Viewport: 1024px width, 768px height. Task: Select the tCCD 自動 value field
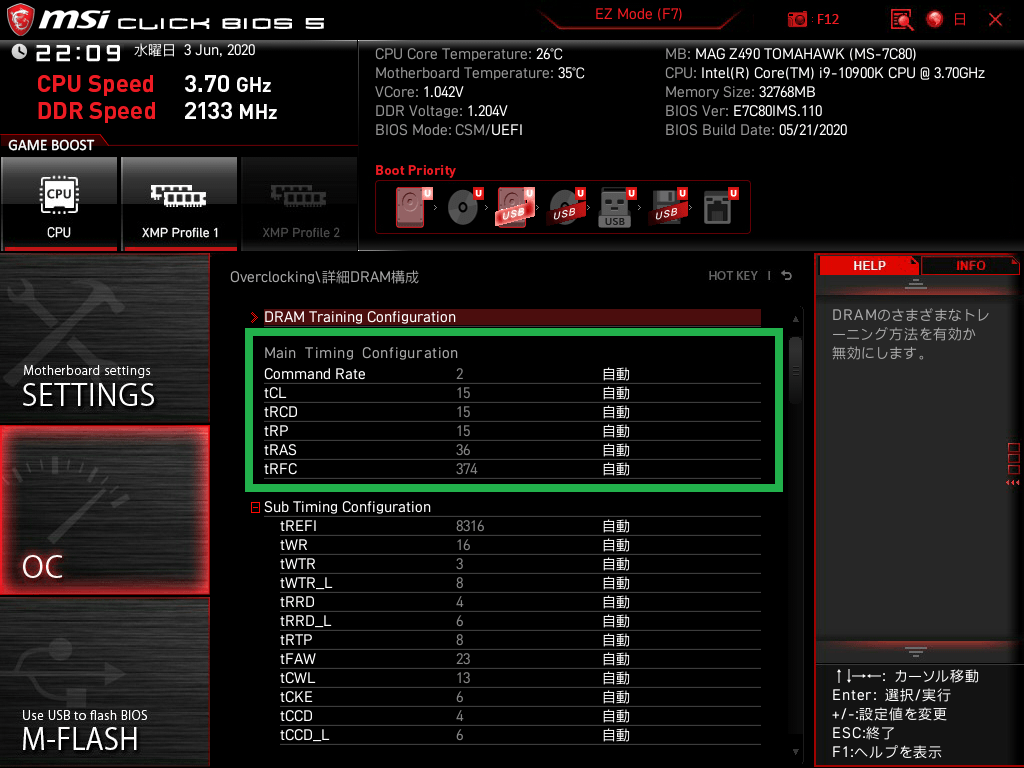(616, 716)
